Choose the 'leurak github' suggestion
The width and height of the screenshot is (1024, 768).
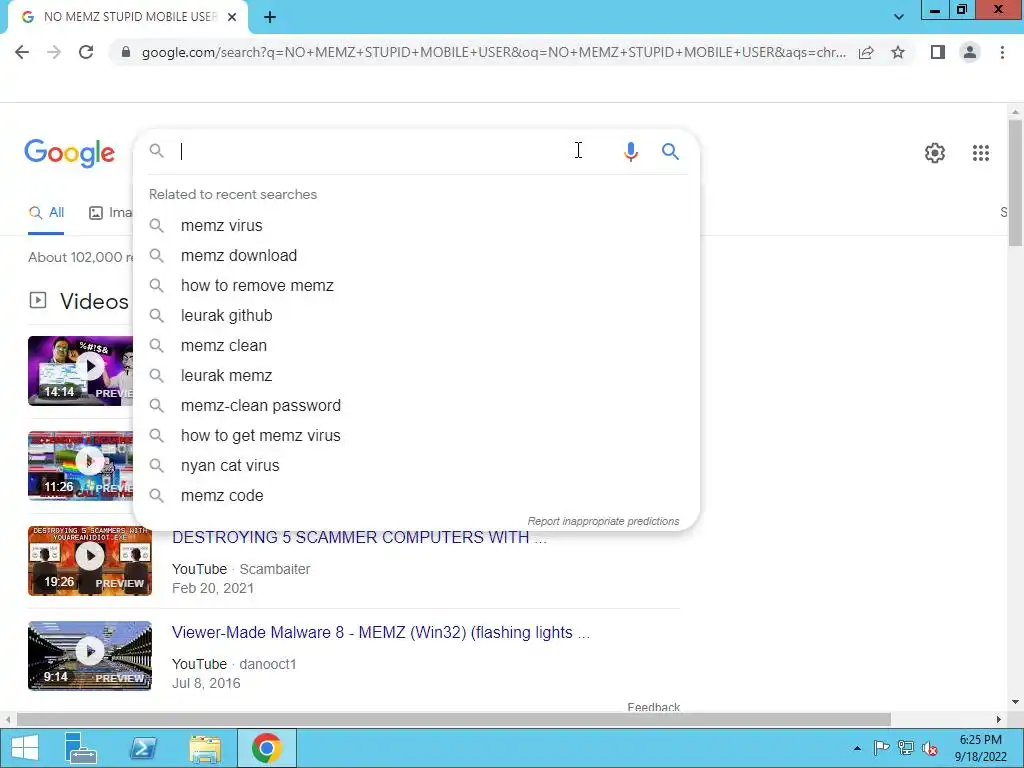[x=416, y=315]
